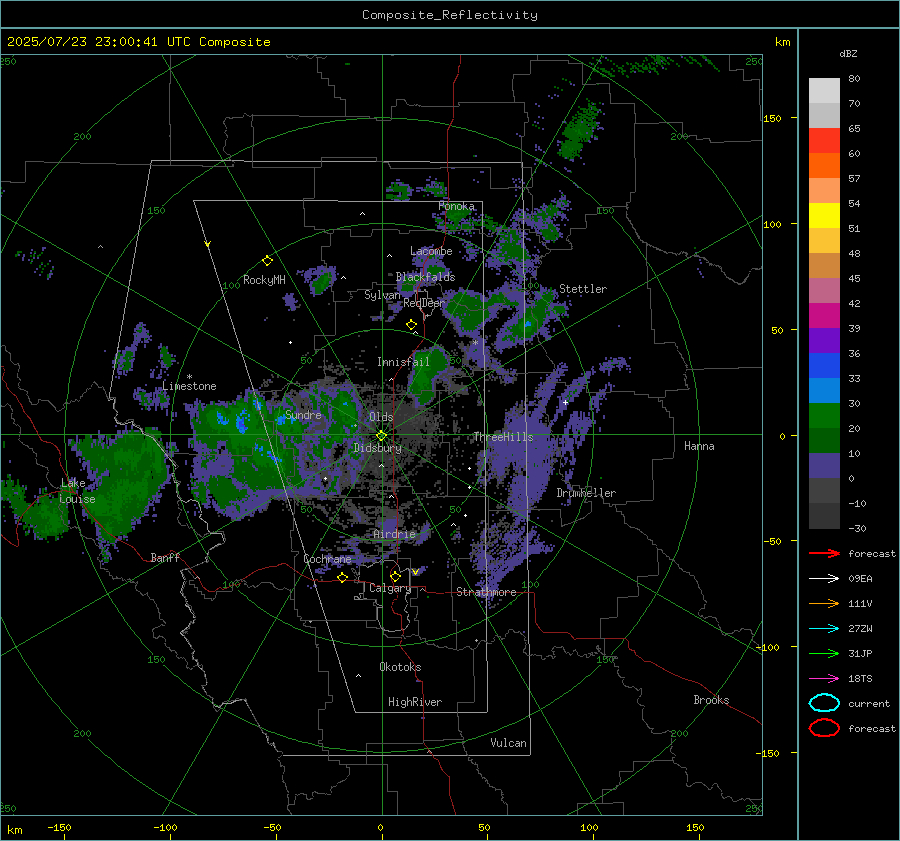Click the 100 tick on right axis
900x841 pixels.
point(772,224)
